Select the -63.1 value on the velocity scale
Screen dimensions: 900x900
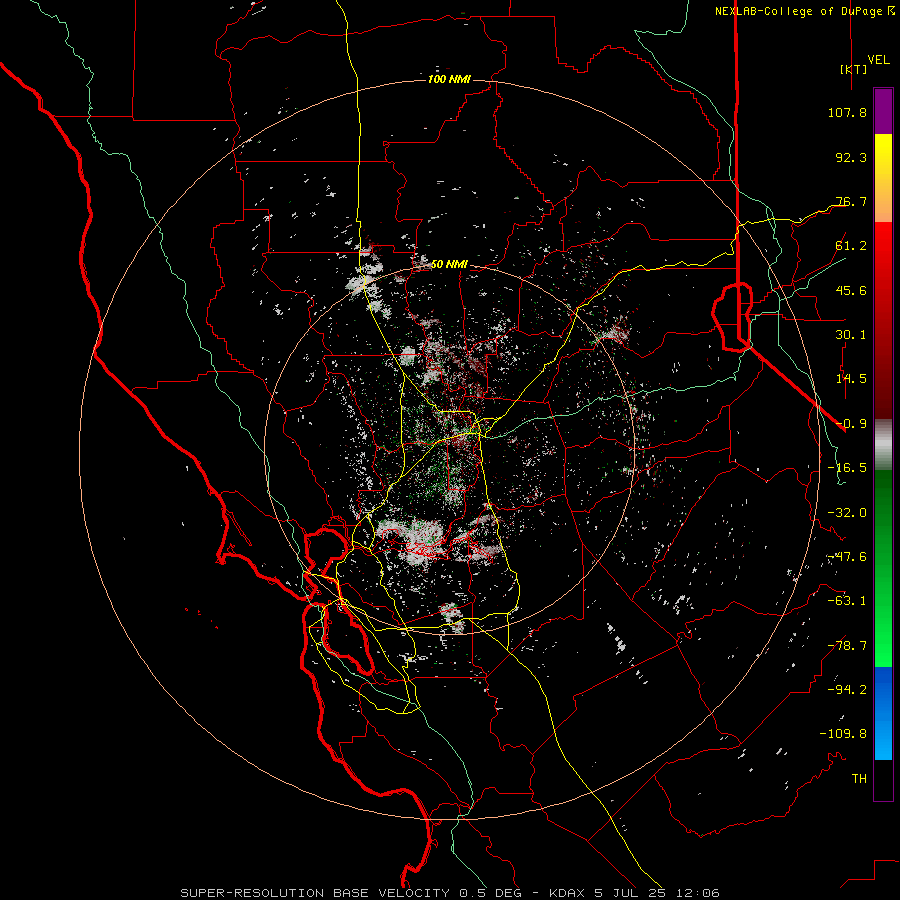coord(847,601)
